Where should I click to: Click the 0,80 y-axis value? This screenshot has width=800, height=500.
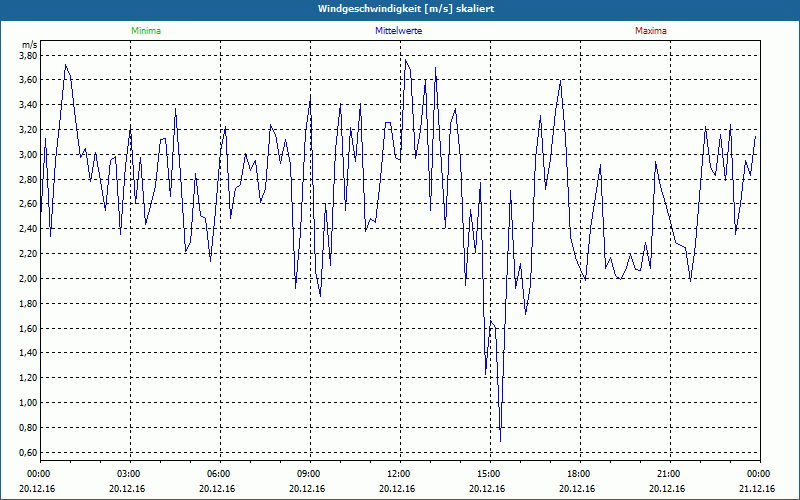coord(29,428)
